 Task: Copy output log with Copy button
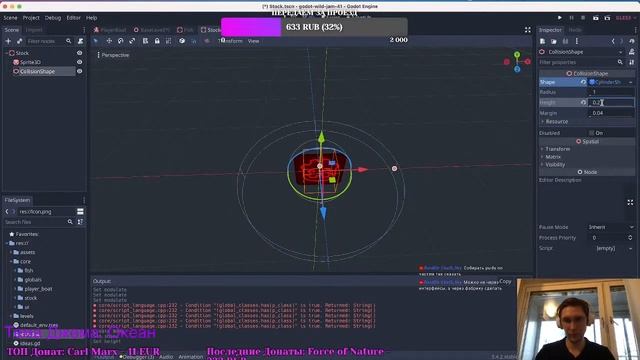505,281
